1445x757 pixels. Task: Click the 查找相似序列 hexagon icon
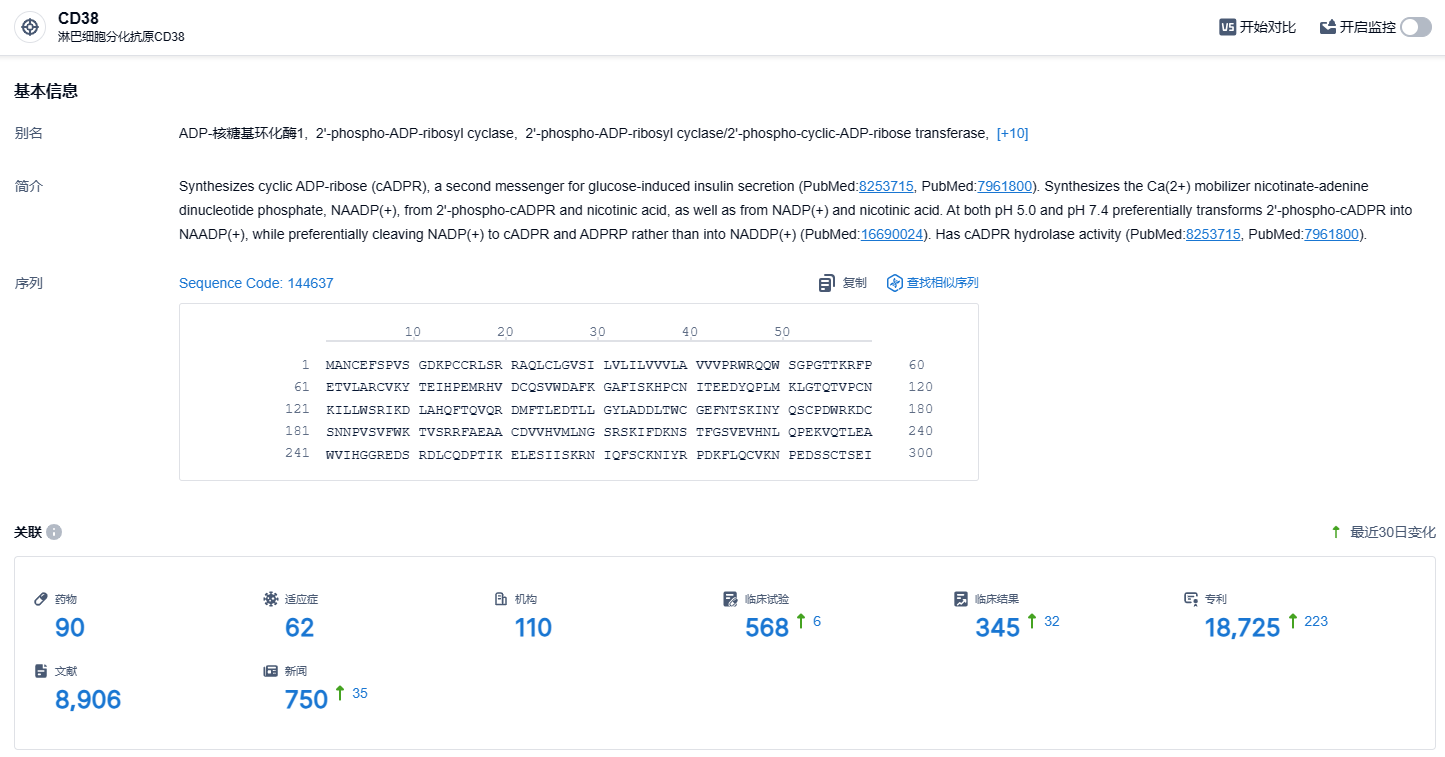pos(895,283)
